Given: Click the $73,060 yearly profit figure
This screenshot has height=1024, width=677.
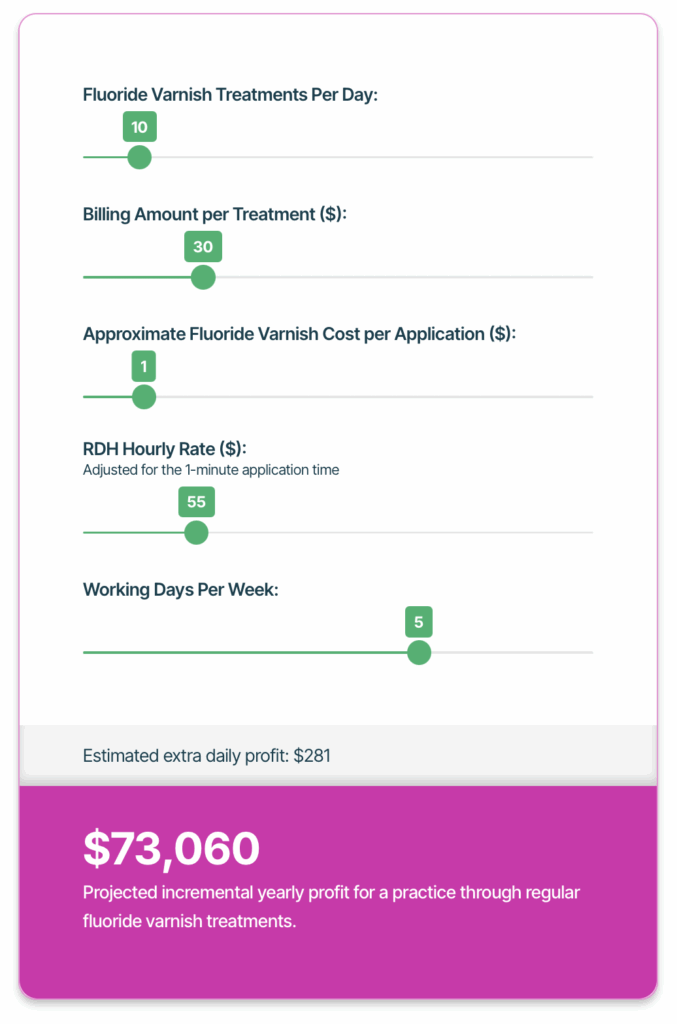Looking at the screenshot, I should (171, 848).
